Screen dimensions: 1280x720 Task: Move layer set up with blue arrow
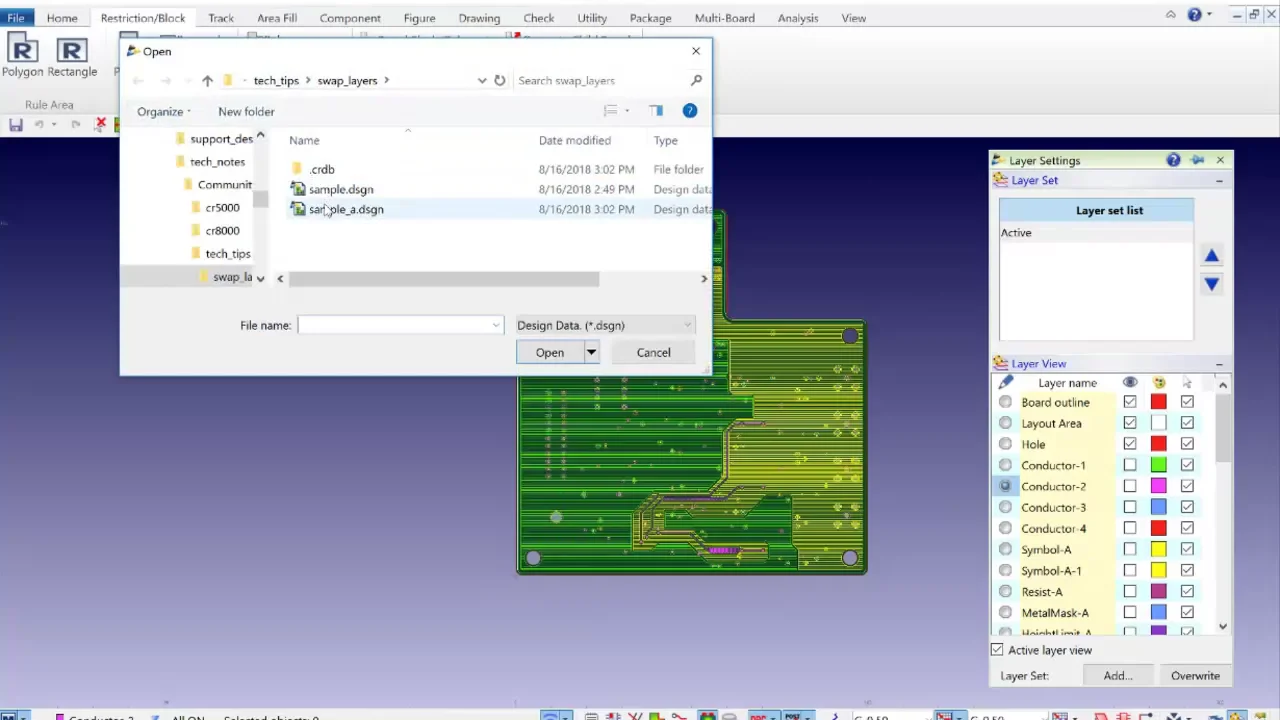[x=1211, y=256]
